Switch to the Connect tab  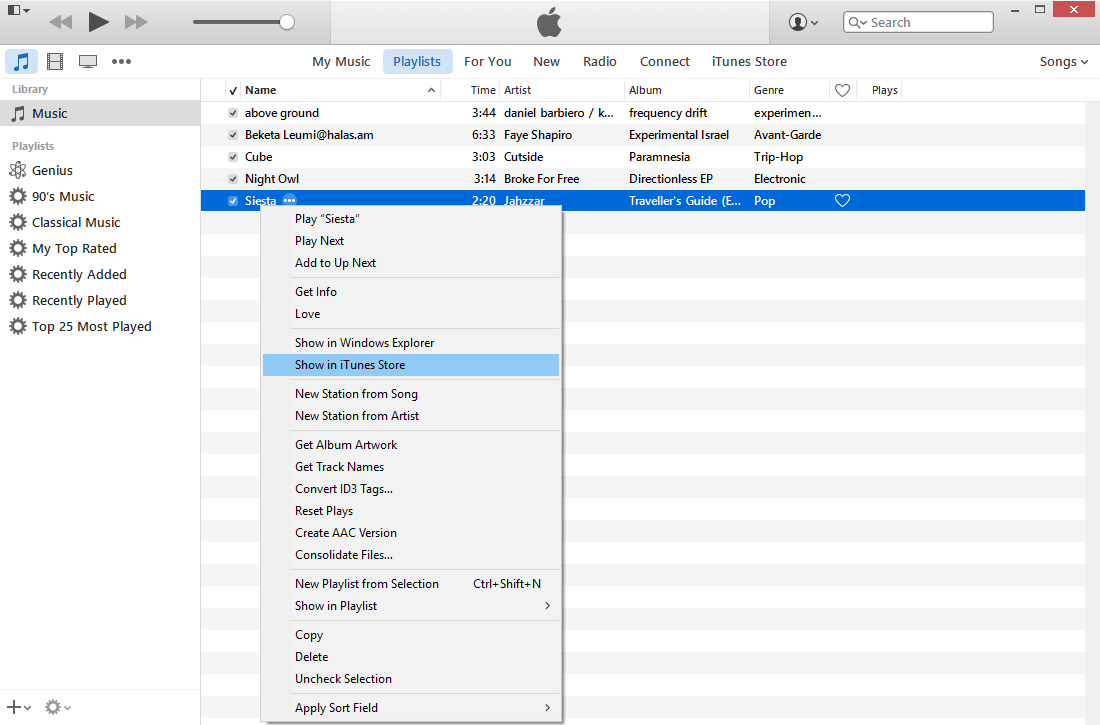(664, 62)
